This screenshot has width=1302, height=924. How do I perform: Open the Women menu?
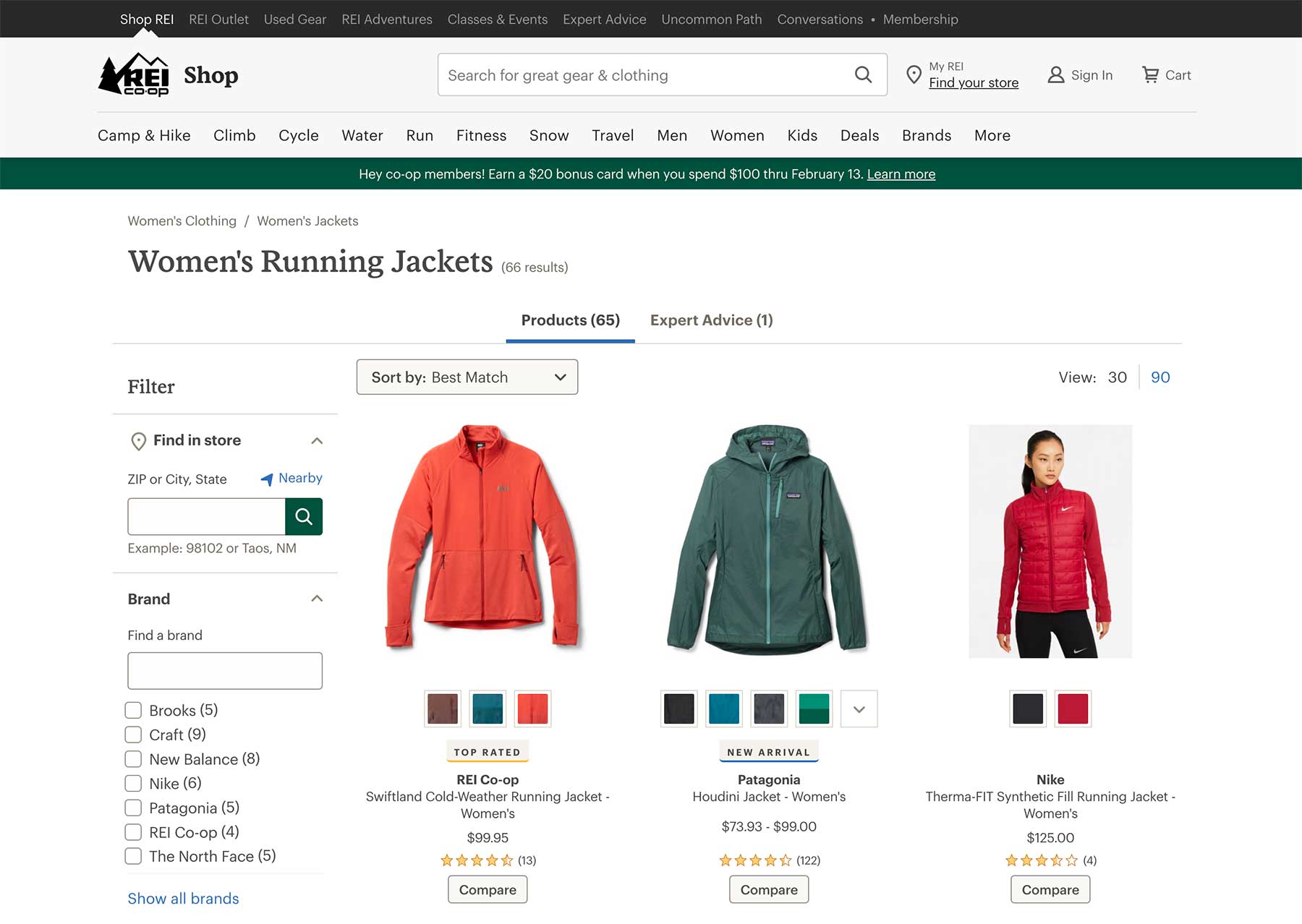pyautogui.click(x=737, y=135)
